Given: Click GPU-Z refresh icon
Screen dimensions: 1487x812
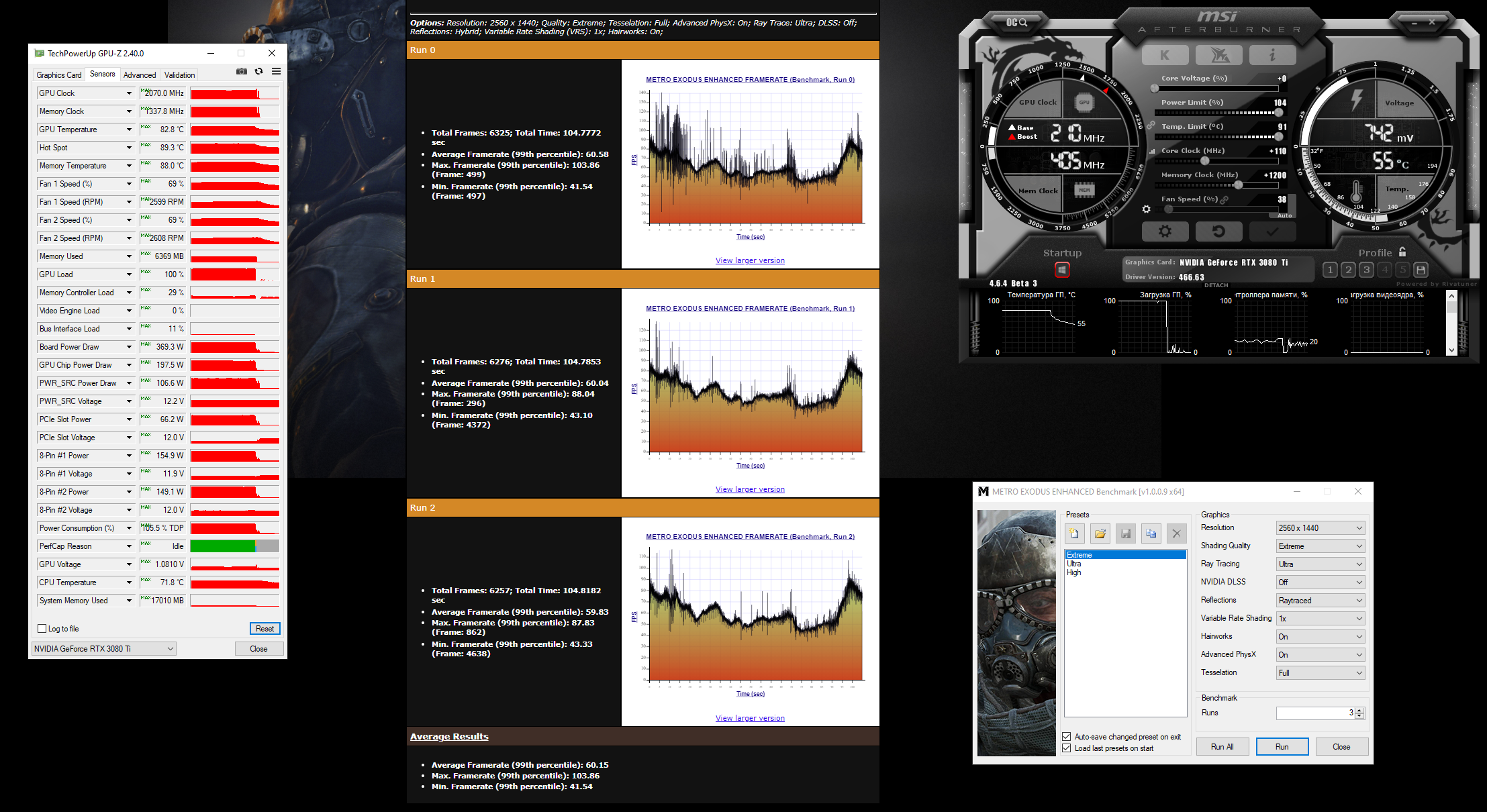Looking at the screenshot, I should pos(259,72).
